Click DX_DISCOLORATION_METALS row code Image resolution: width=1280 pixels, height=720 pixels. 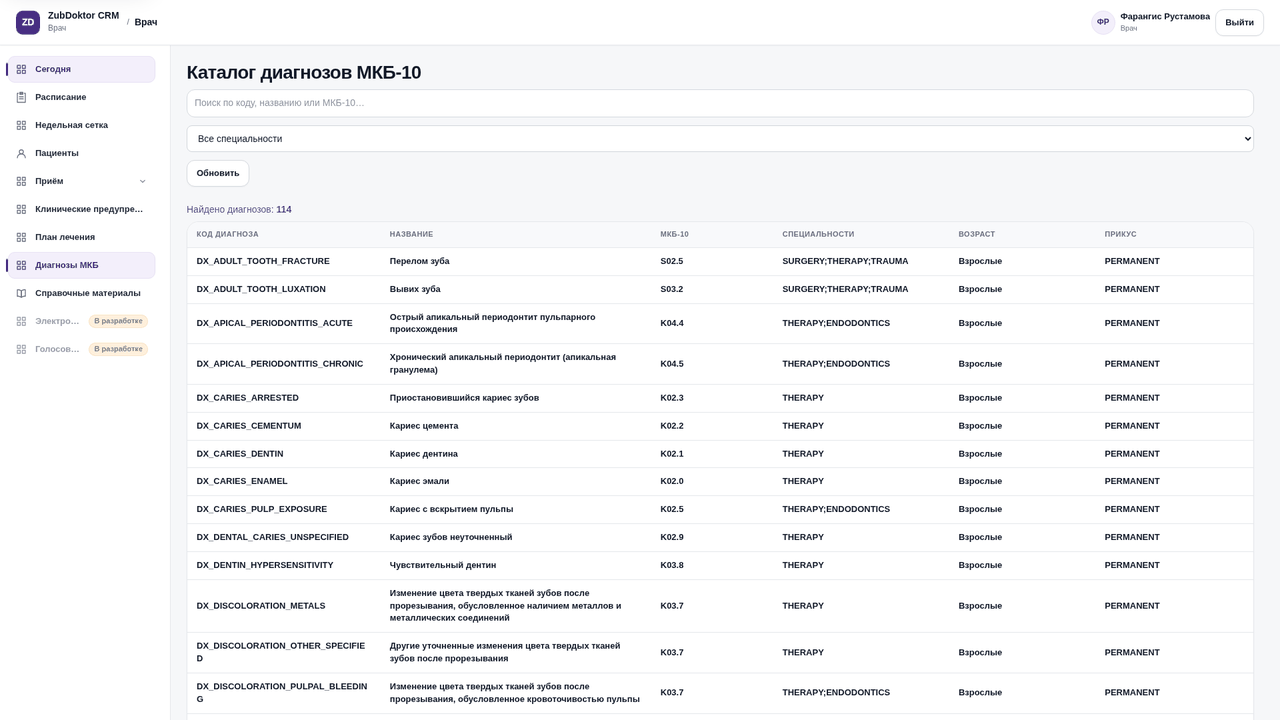click(x=261, y=606)
